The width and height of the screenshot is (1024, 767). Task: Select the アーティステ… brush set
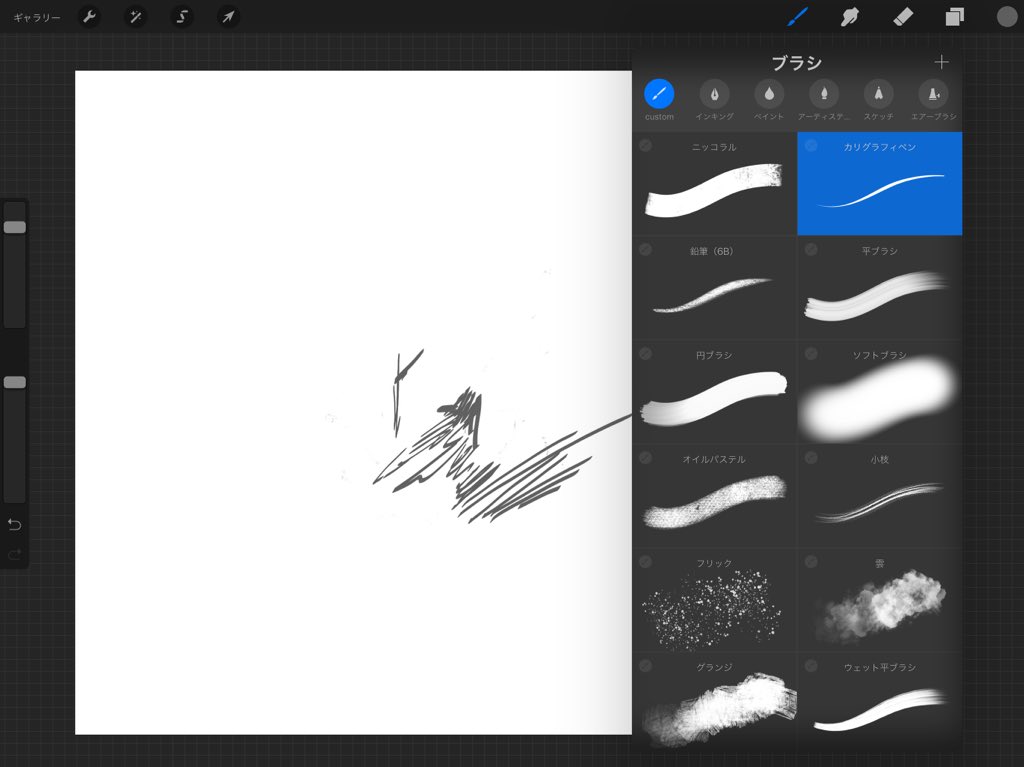pyautogui.click(x=824, y=101)
